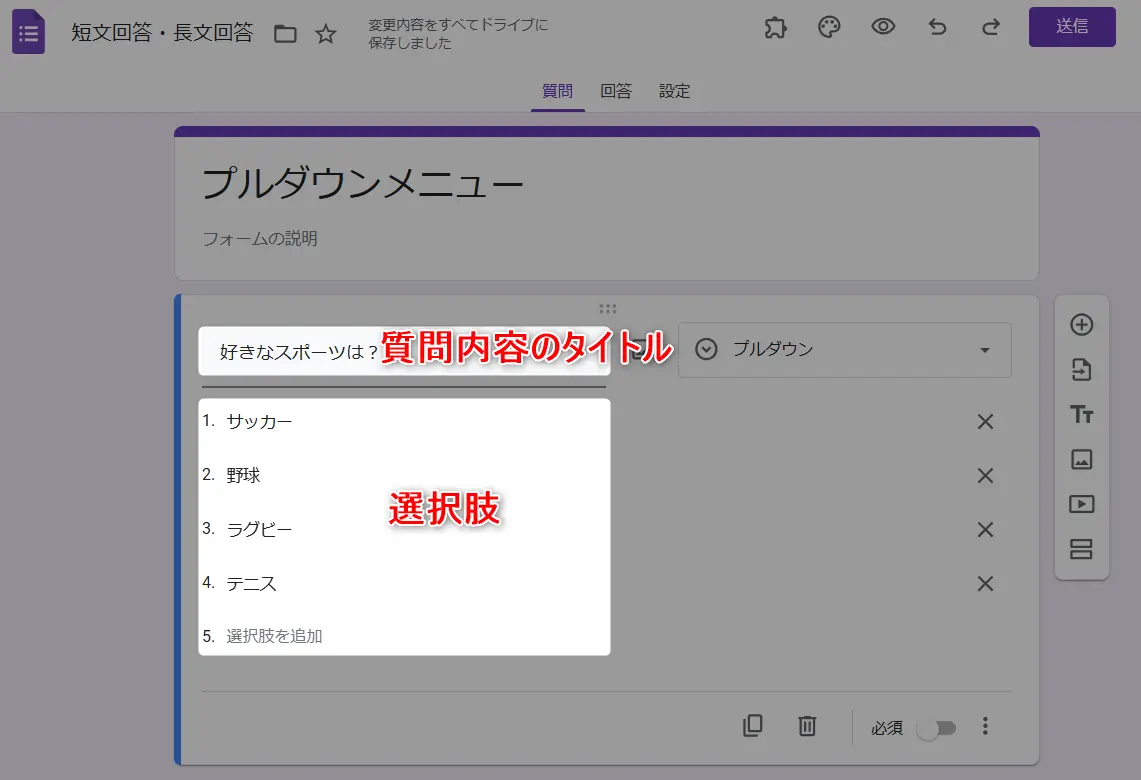Click the drag handle dots above the question
1141x780 pixels.
coord(608,309)
